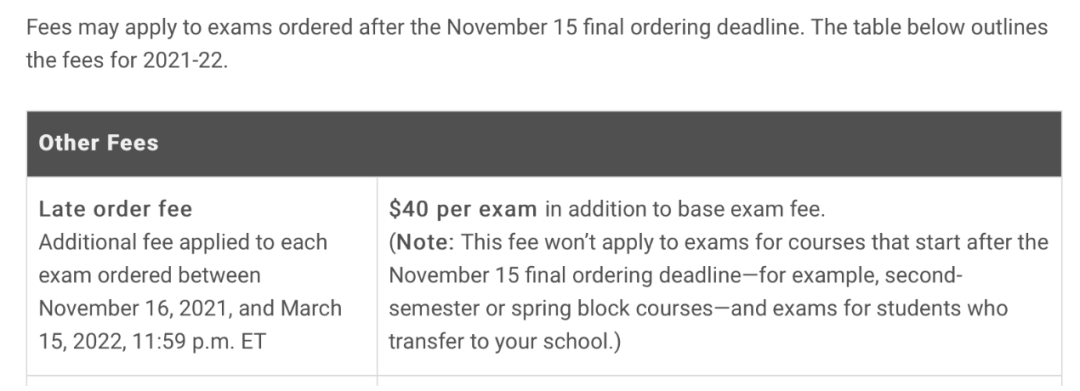Image resolution: width=1080 pixels, height=391 pixels.
Task: Click the '15, 2022, 11:59 p.m. ET' text
Action: (x=152, y=341)
